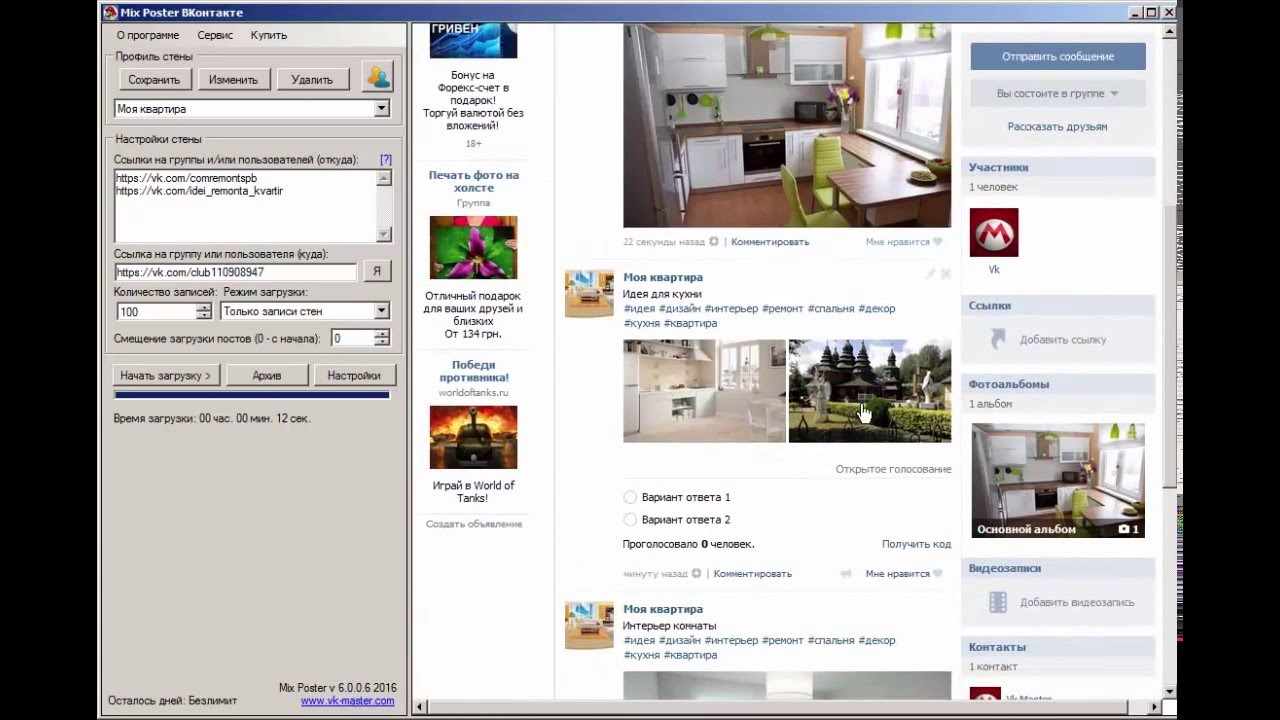
Task: Click the Добавить видеозапись film icon
Action: pos(998,602)
